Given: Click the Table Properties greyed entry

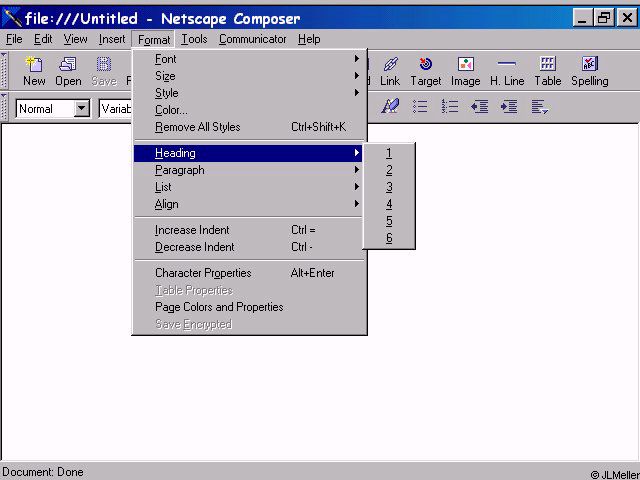Looking at the screenshot, I should (248, 290).
